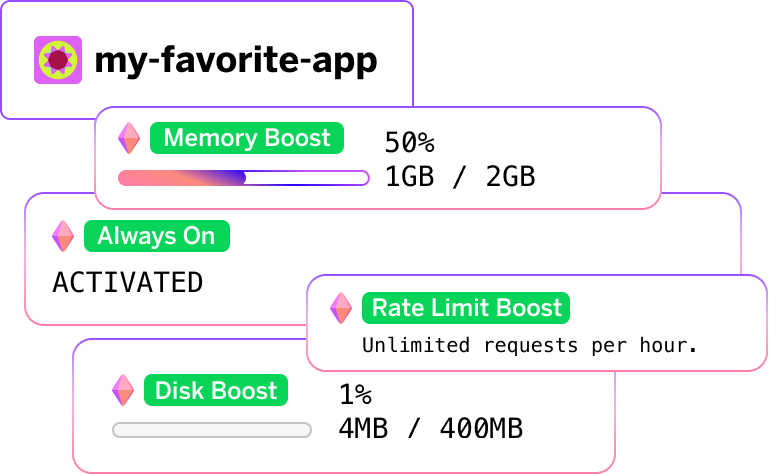Click the my-favorite-app flower icon
776x474 pixels.
click(58, 60)
